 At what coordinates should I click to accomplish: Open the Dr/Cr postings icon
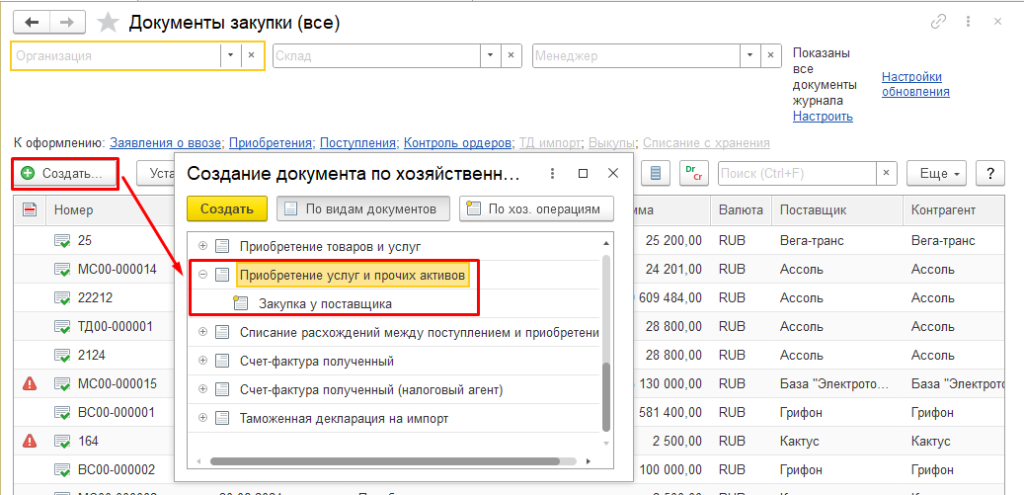[x=691, y=174]
